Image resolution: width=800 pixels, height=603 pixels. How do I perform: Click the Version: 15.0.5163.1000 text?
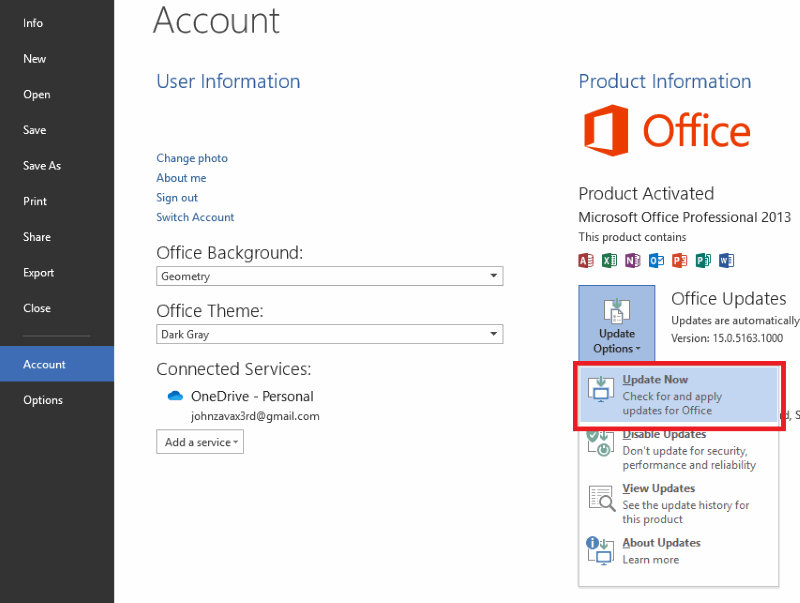point(727,338)
